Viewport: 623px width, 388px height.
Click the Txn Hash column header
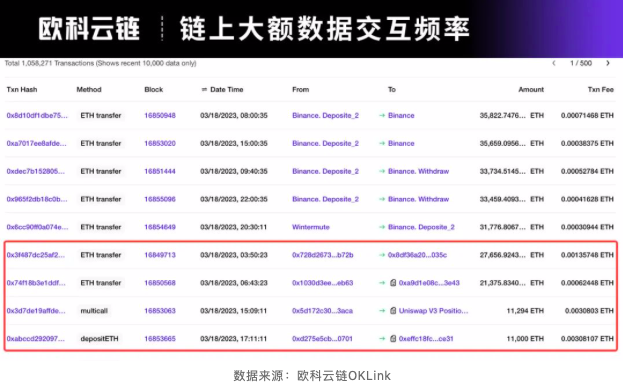pyautogui.click(x=22, y=89)
